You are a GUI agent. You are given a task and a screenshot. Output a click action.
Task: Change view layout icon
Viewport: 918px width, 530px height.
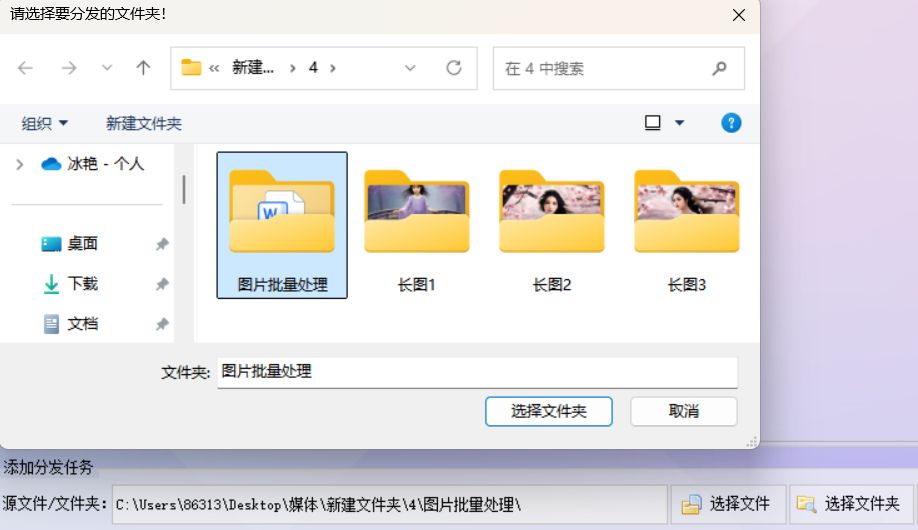pyautogui.click(x=652, y=122)
